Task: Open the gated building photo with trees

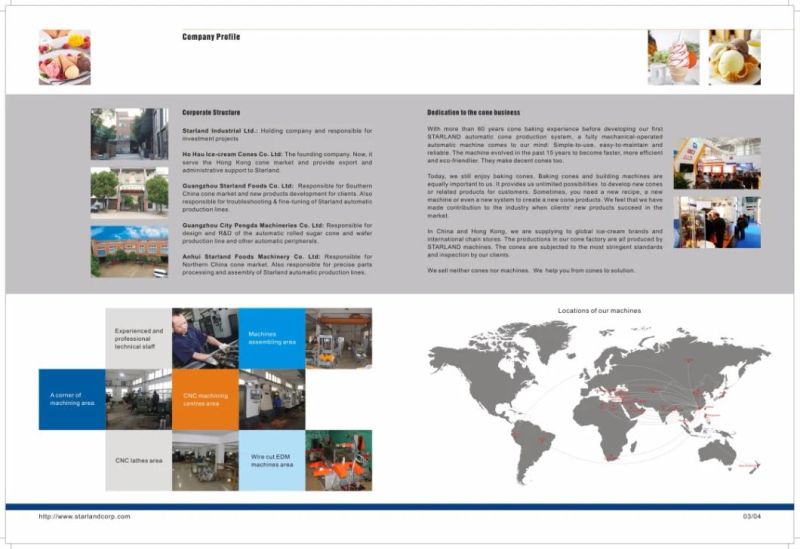Action: click(x=129, y=192)
